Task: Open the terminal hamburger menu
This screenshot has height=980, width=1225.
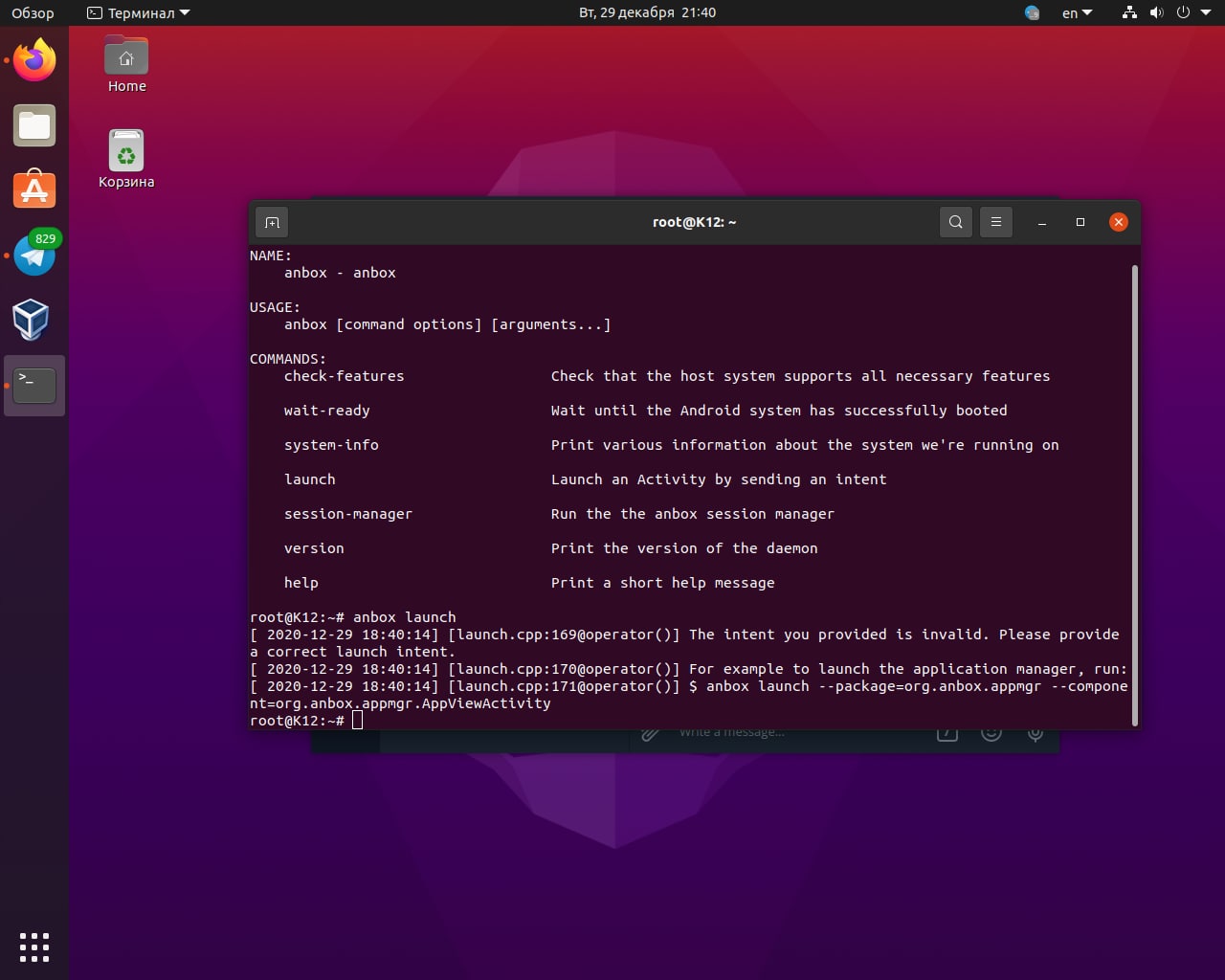Action: (995, 222)
